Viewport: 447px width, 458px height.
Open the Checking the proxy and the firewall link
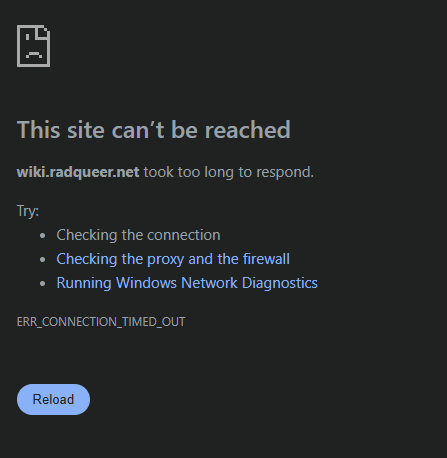coord(173,259)
